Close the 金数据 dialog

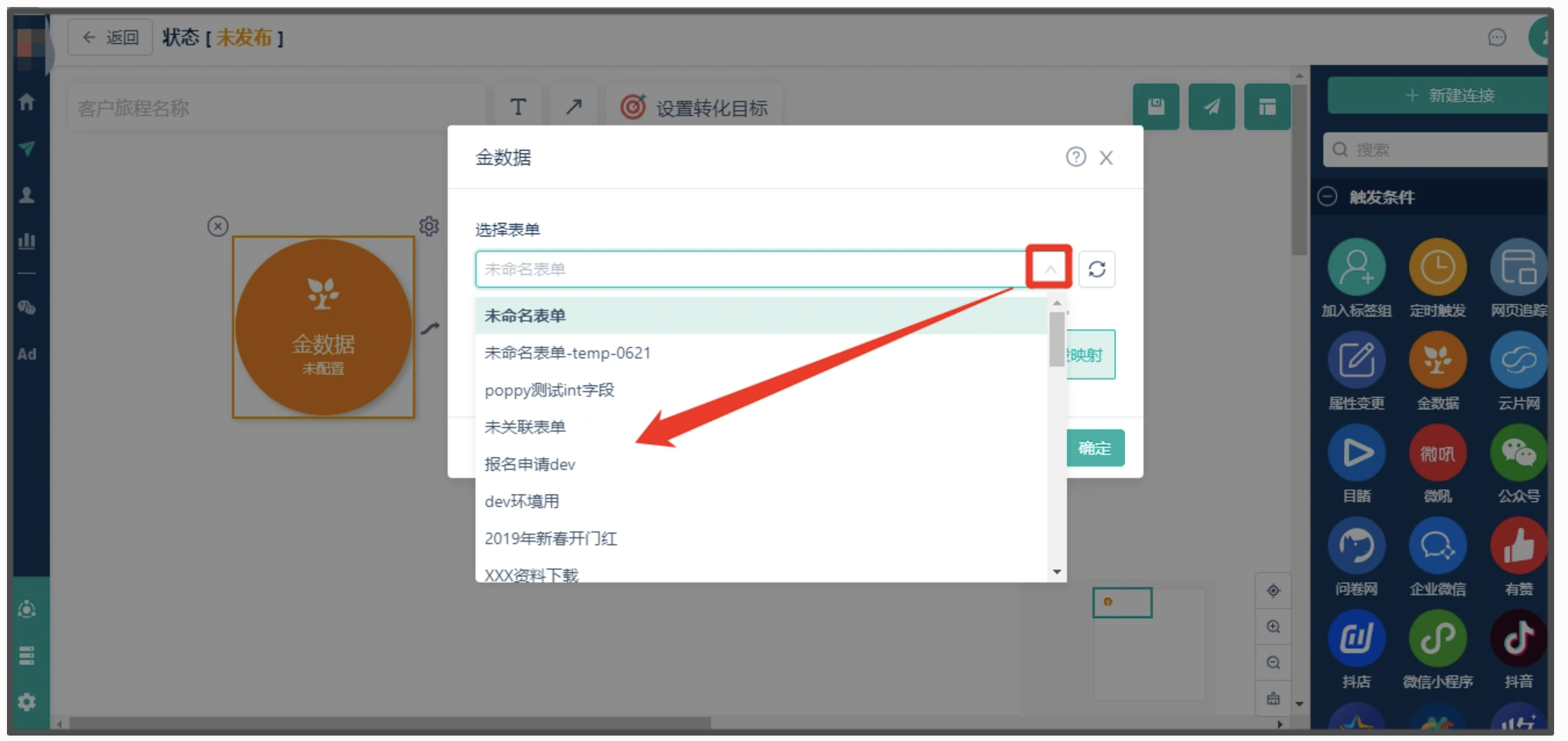1106,158
